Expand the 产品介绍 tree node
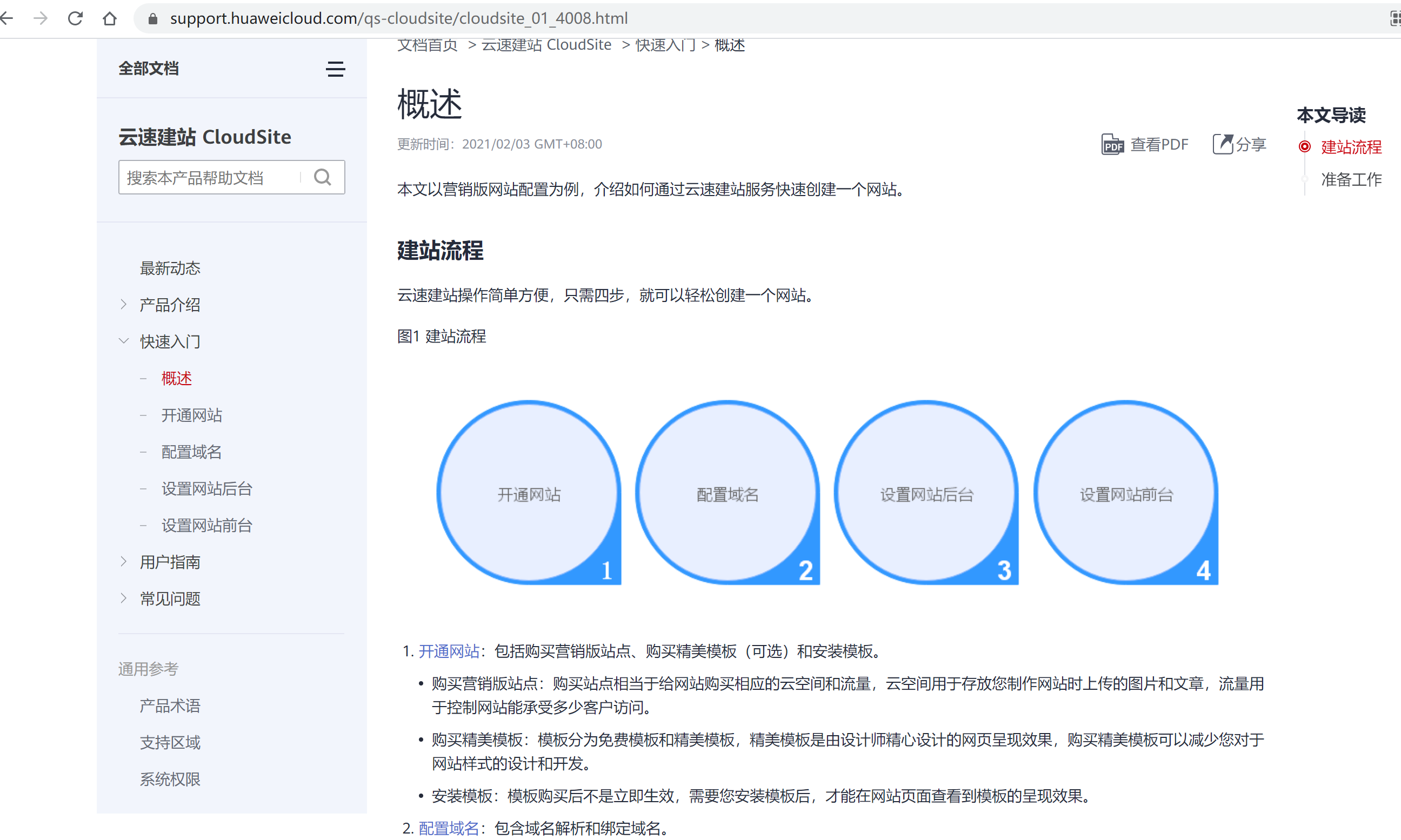 (x=124, y=305)
